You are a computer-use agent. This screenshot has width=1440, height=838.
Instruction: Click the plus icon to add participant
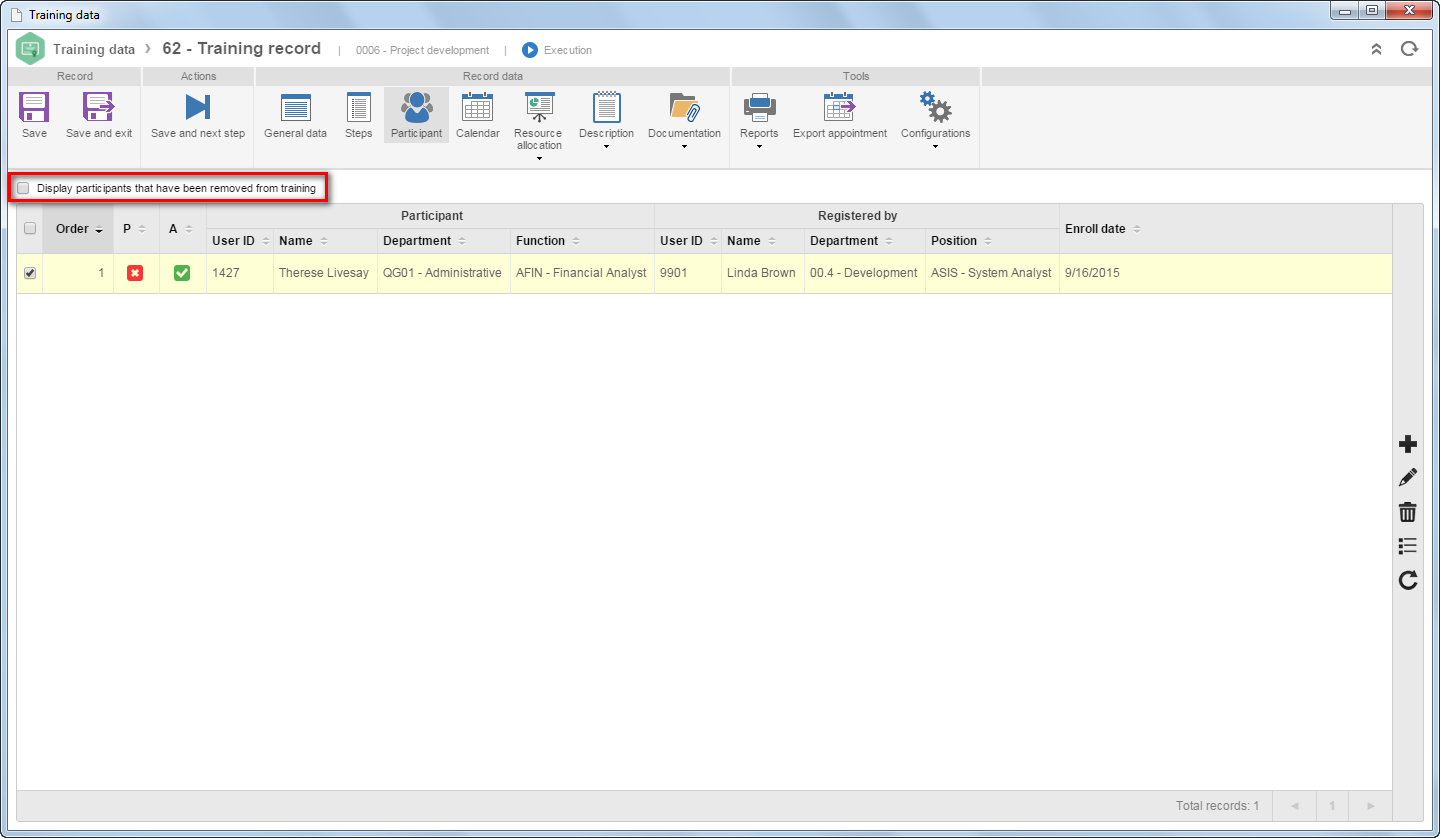(x=1408, y=444)
